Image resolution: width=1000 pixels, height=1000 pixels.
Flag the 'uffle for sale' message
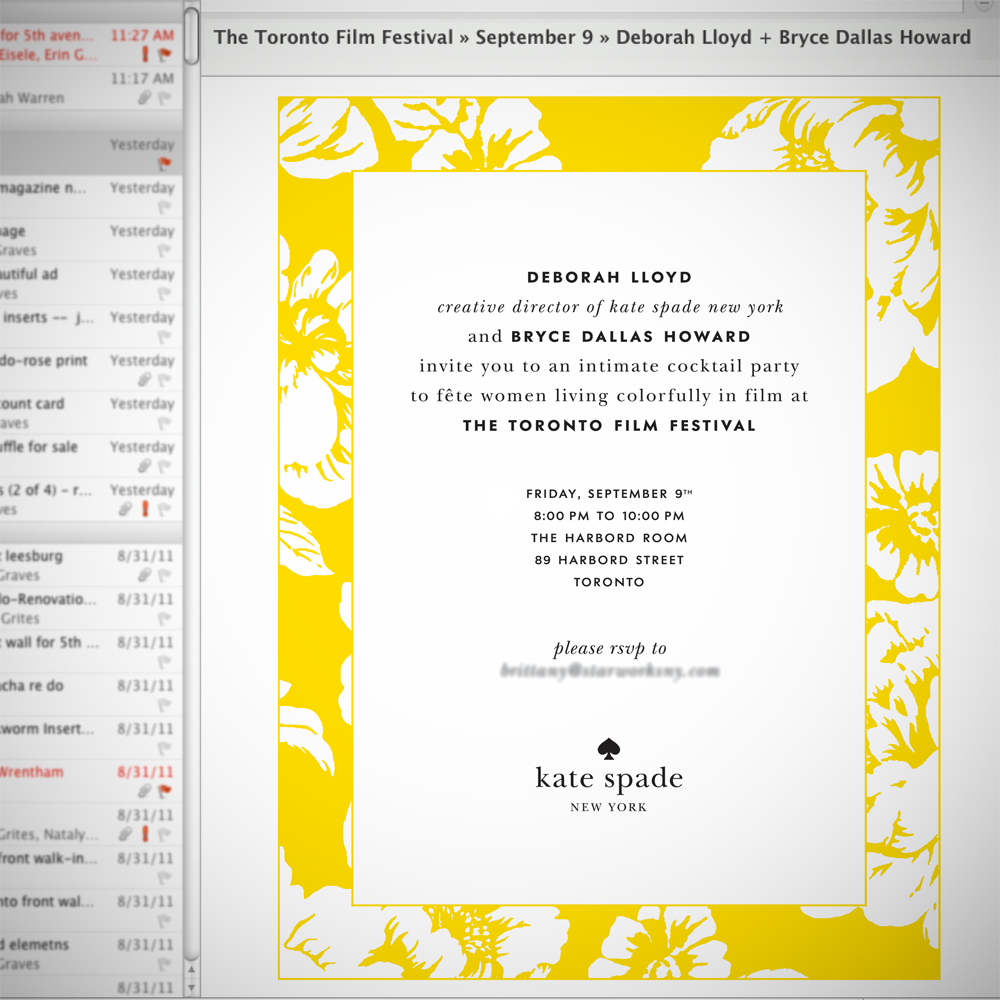[165, 466]
